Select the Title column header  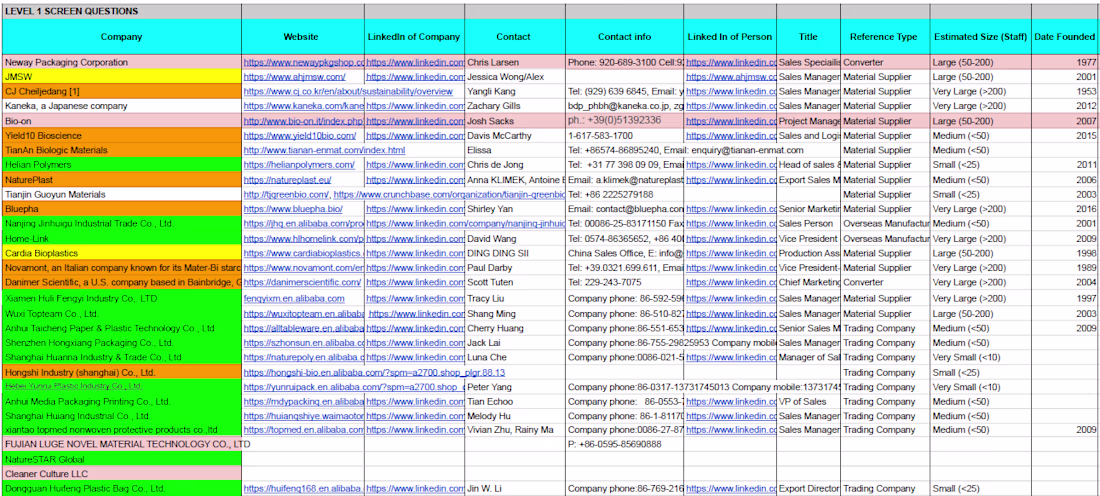click(x=808, y=36)
